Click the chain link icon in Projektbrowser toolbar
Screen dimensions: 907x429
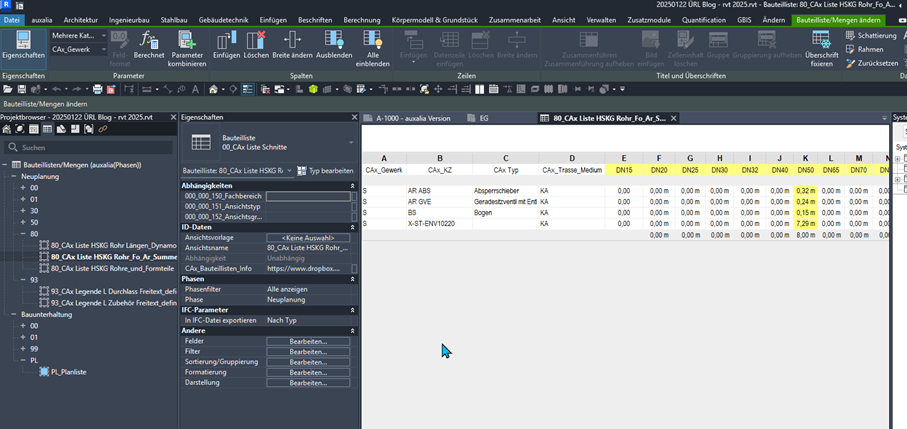pyautogui.click(x=103, y=129)
